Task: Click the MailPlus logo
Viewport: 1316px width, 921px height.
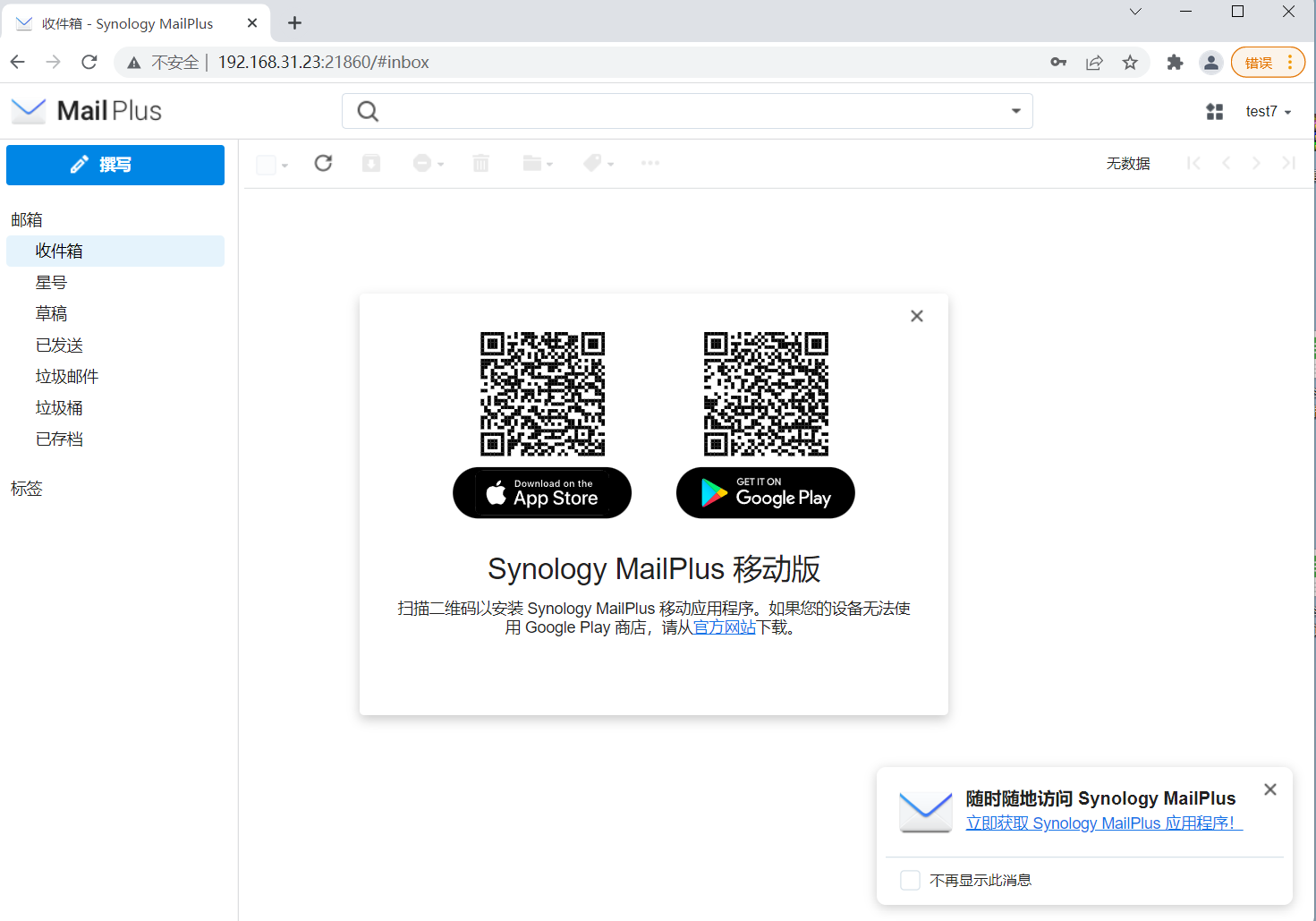Action: point(87,111)
